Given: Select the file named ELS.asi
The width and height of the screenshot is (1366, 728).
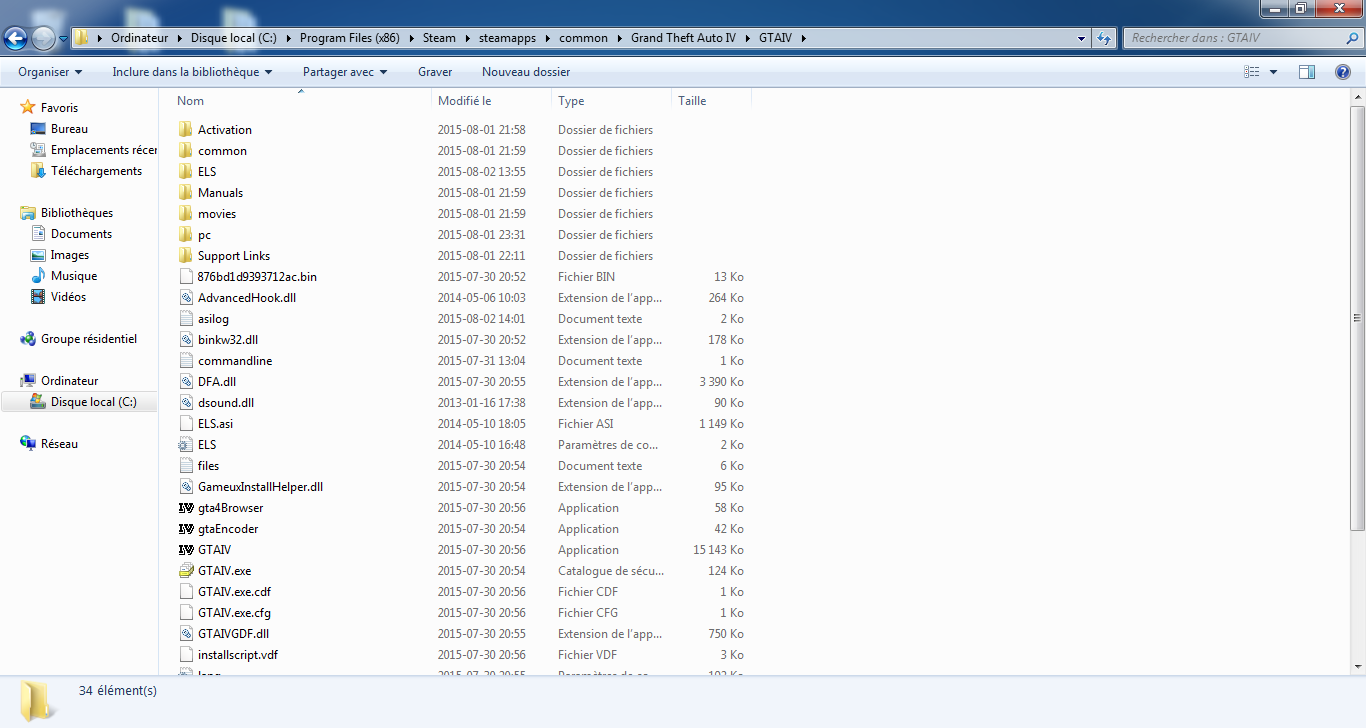Looking at the screenshot, I should 215,424.
